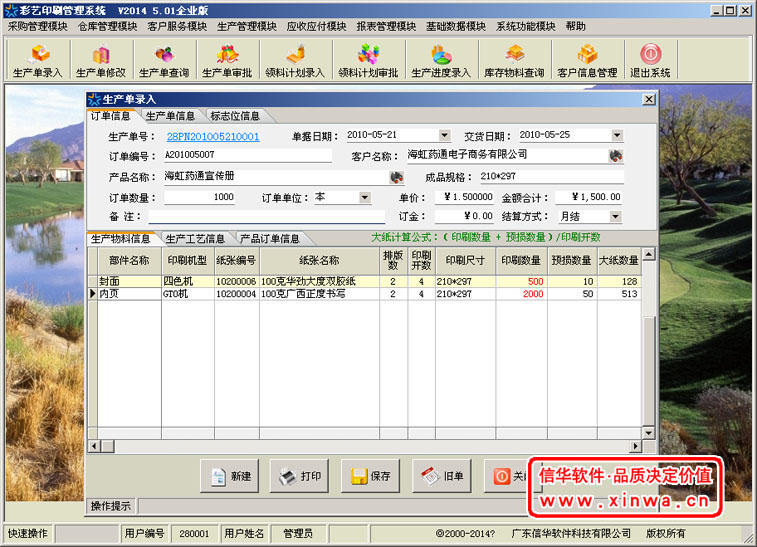Viewport: 757px width, 547px height.
Task: Open 仓库管理模块 menu
Action: click(108, 27)
